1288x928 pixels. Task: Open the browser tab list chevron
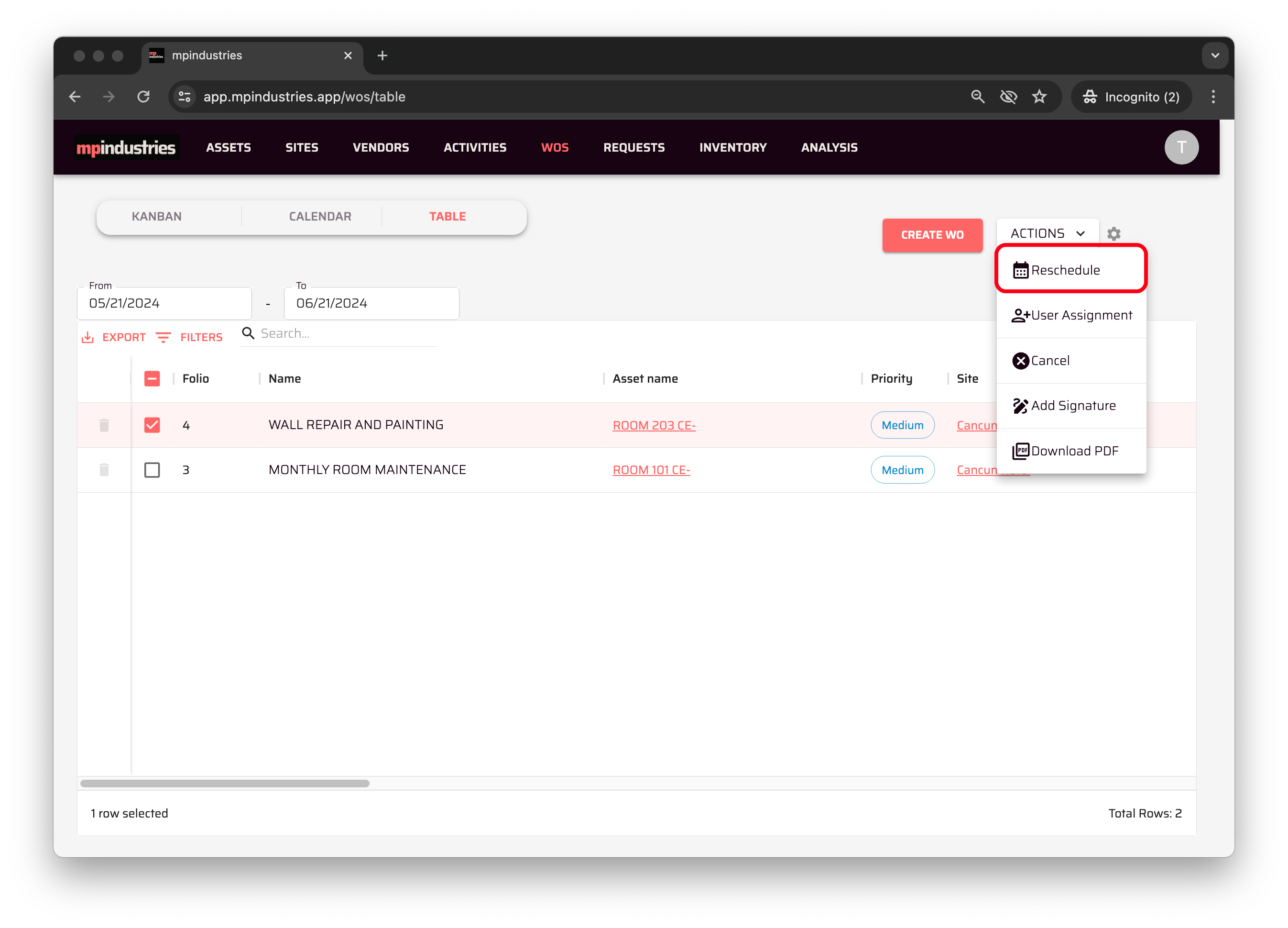point(1215,55)
